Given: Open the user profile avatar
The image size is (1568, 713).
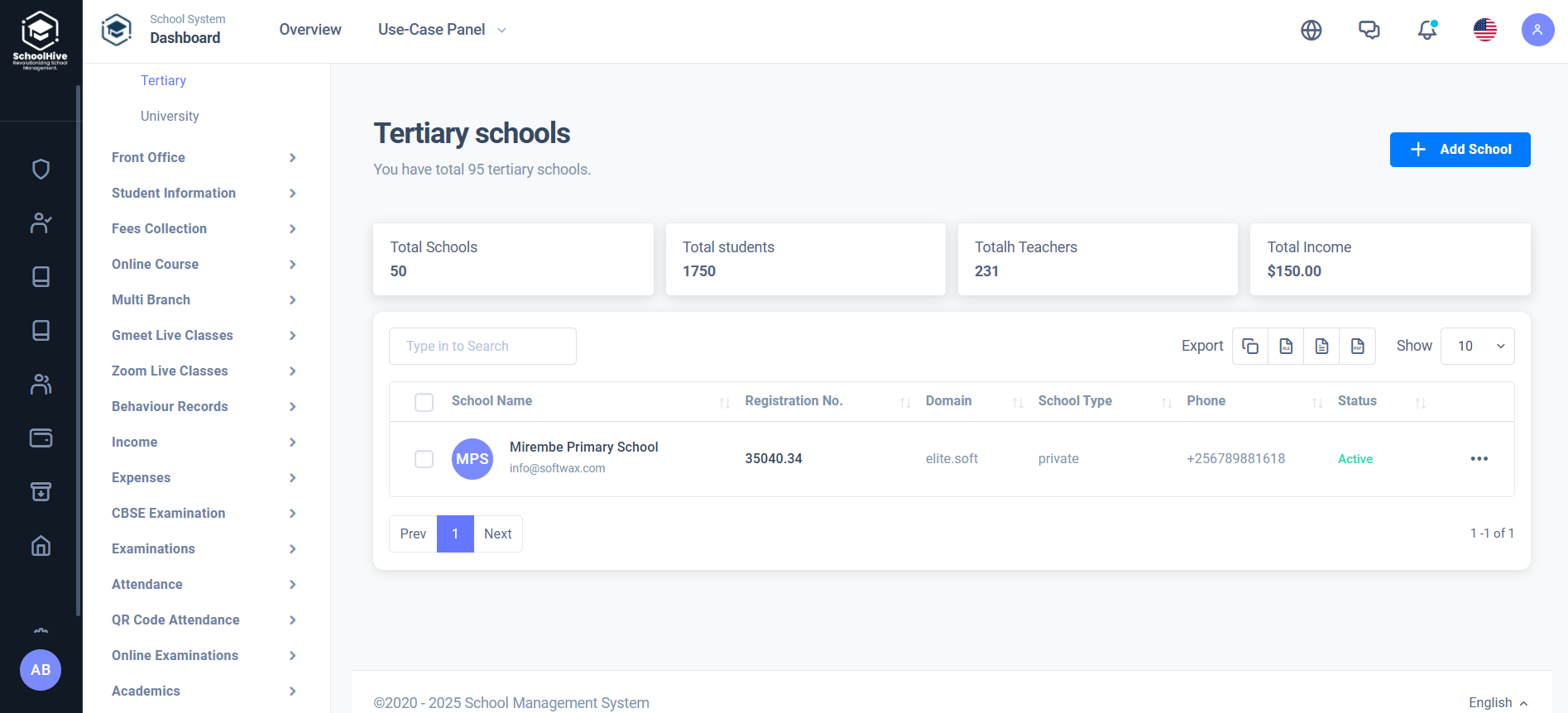Looking at the screenshot, I should click(1537, 31).
